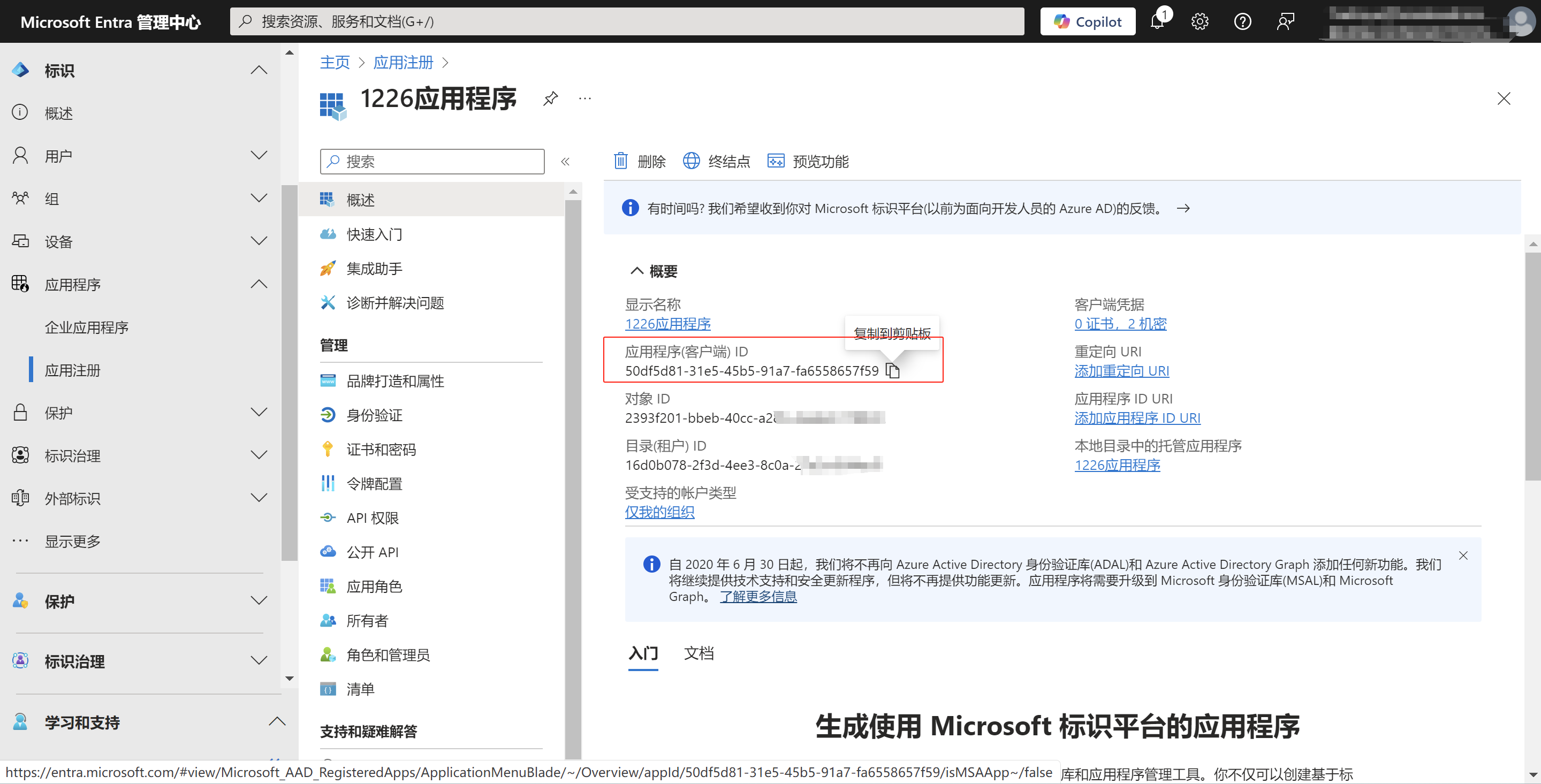
Task: Switch to the 入门 tab
Action: [x=643, y=653]
